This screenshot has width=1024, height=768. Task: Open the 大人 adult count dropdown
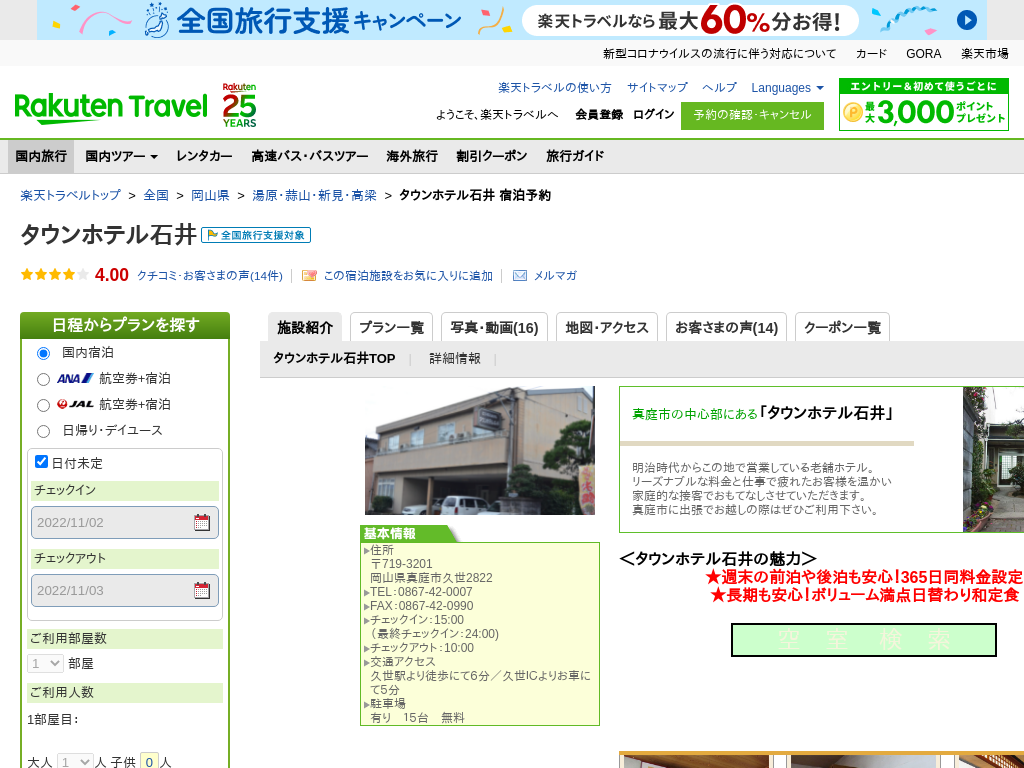tap(75, 762)
